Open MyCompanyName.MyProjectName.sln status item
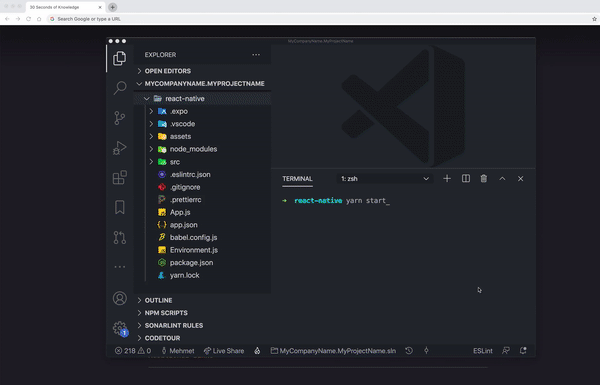 [x=333, y=351]
